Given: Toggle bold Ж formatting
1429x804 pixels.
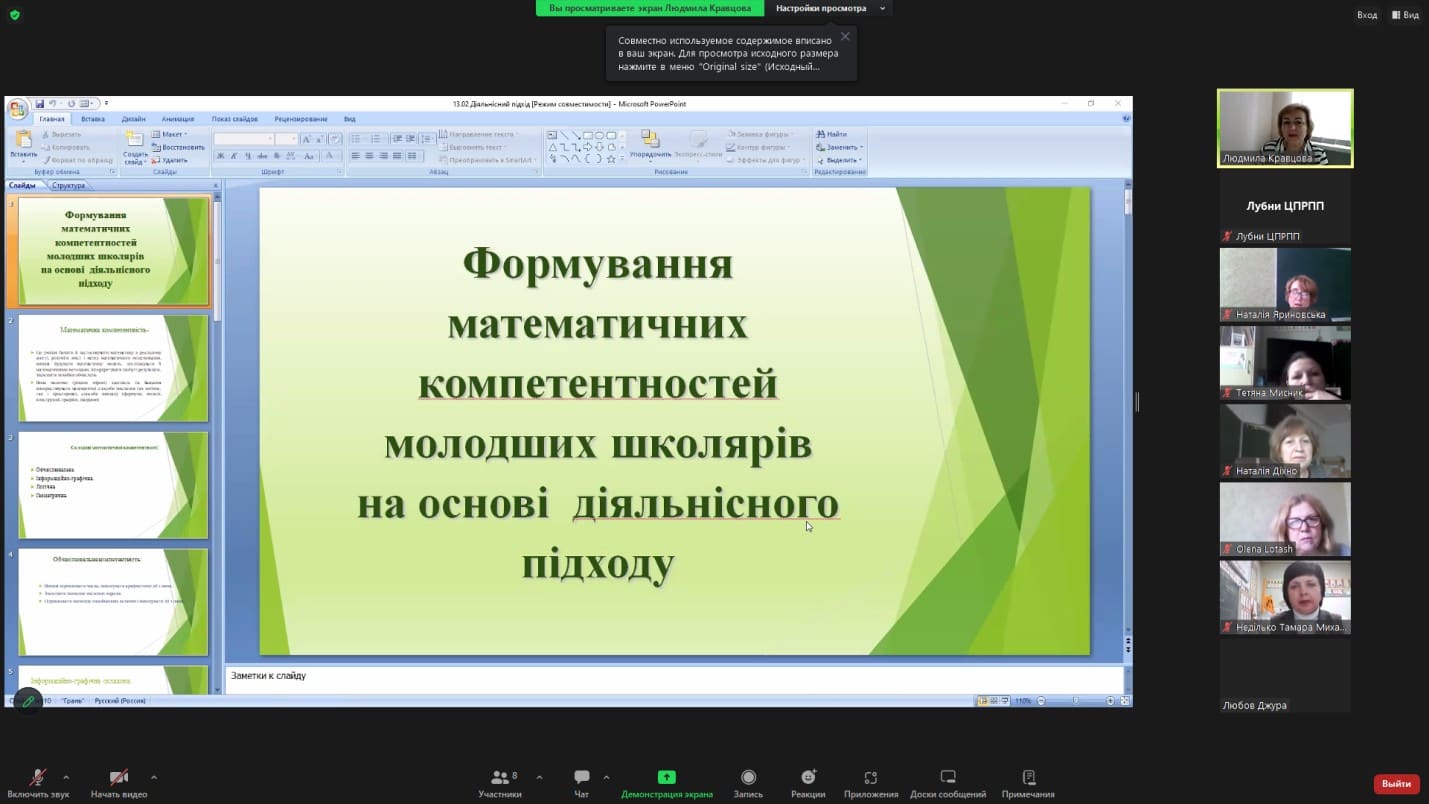Looking at the screenshot, I should [221, 156].
